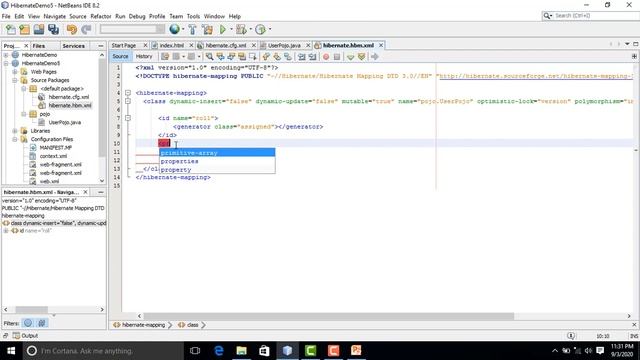
Task: Select primitive-array in the completion popup
Action: 217,153
